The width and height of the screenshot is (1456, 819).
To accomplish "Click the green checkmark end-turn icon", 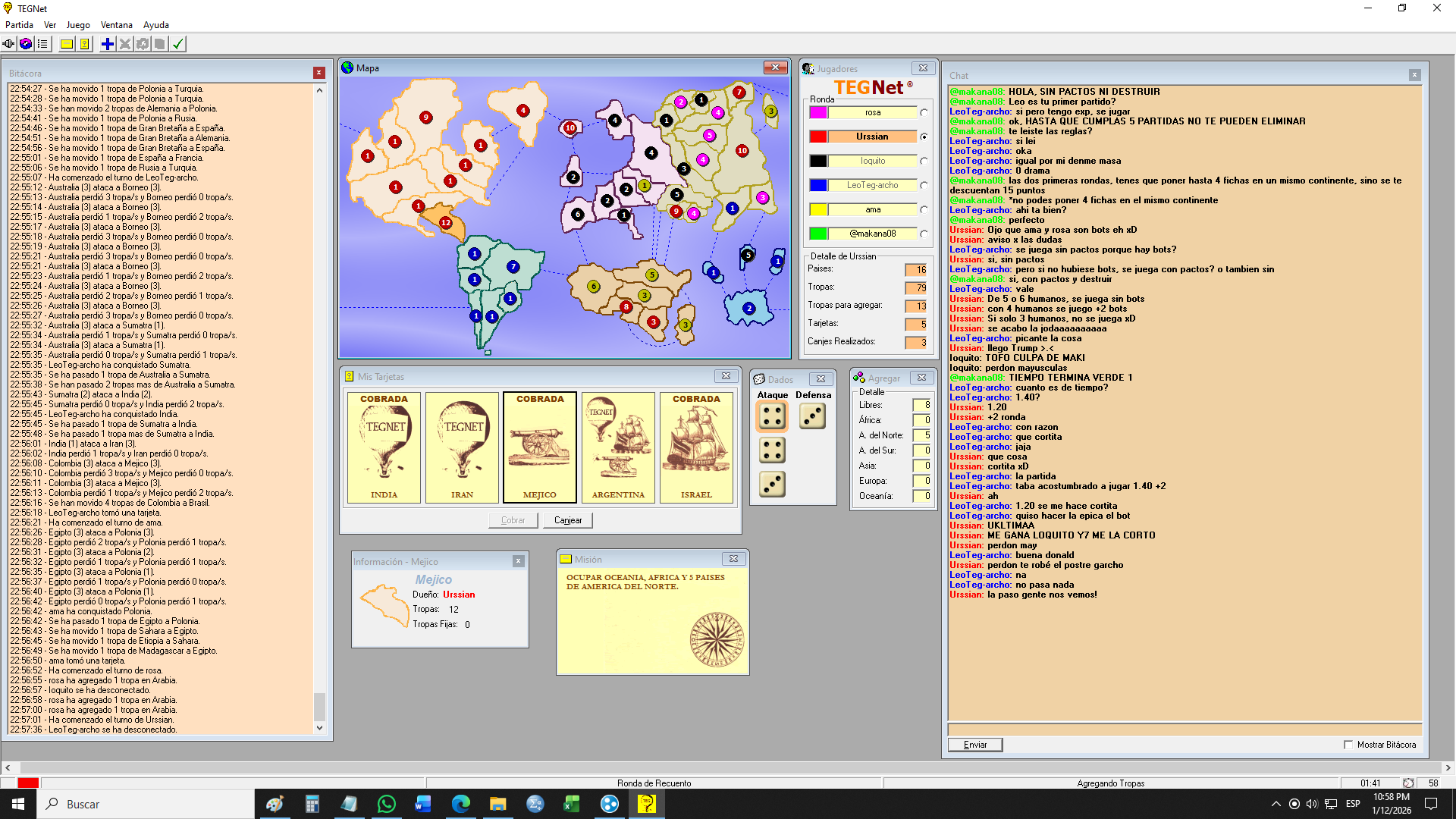I will tap(177, 44).
